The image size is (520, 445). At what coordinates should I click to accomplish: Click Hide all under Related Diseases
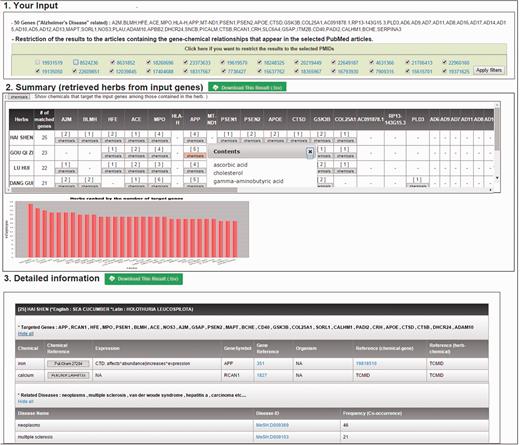tap(26, 402)
